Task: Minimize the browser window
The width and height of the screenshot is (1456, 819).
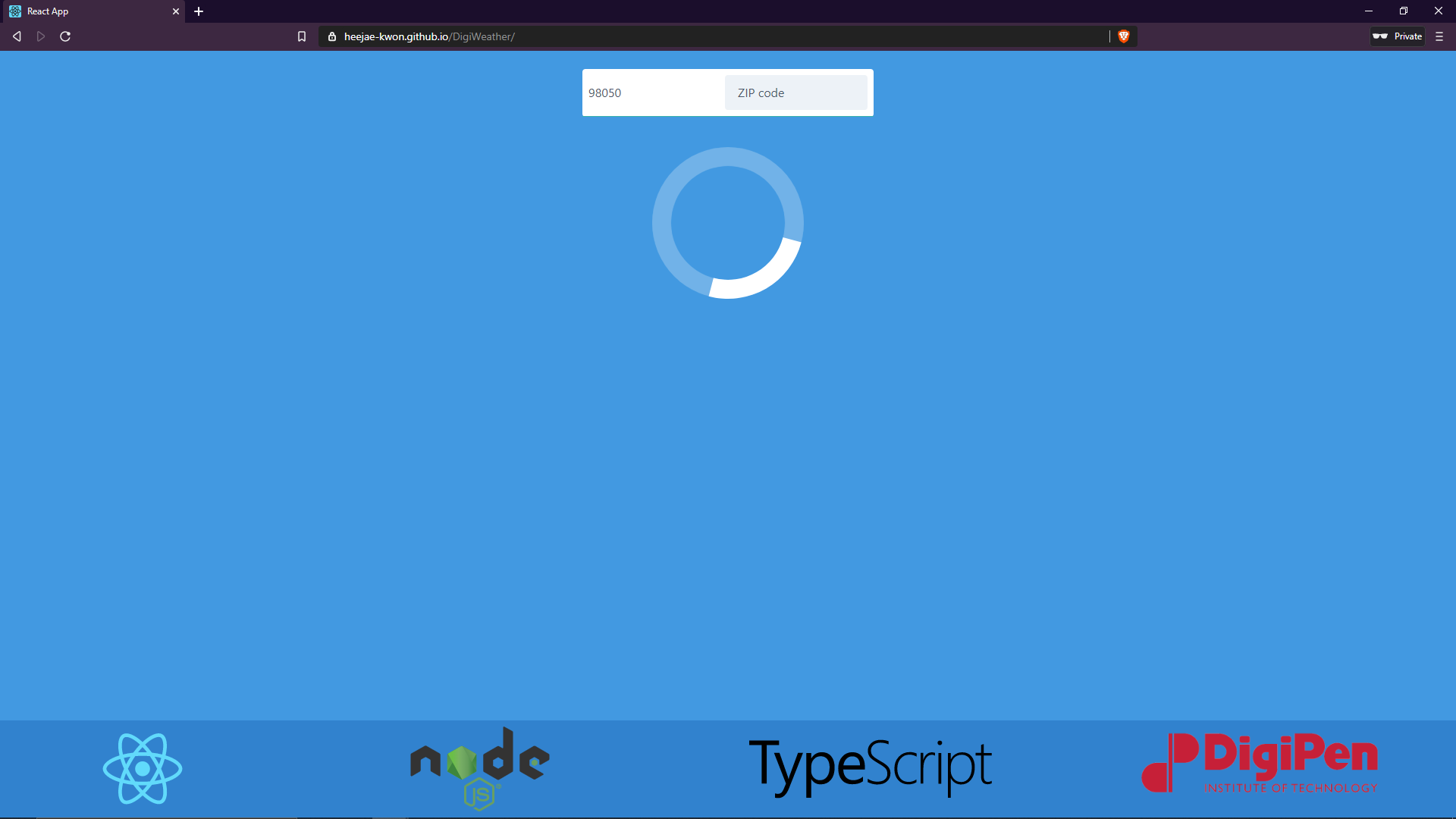Action: (1369, 11)
